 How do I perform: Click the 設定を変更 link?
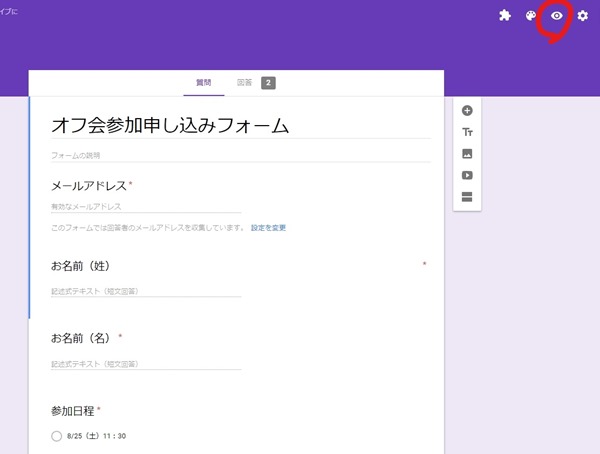268,228
